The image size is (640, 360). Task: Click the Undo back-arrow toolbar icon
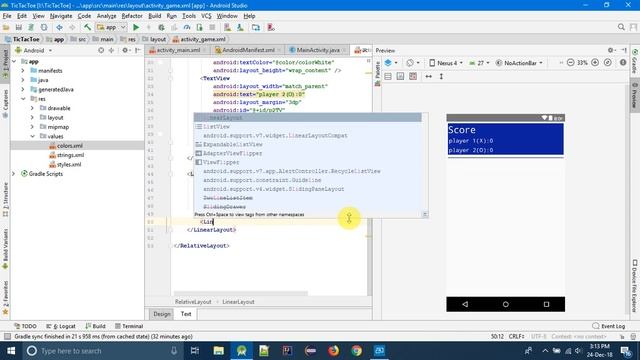click(59, 27)
